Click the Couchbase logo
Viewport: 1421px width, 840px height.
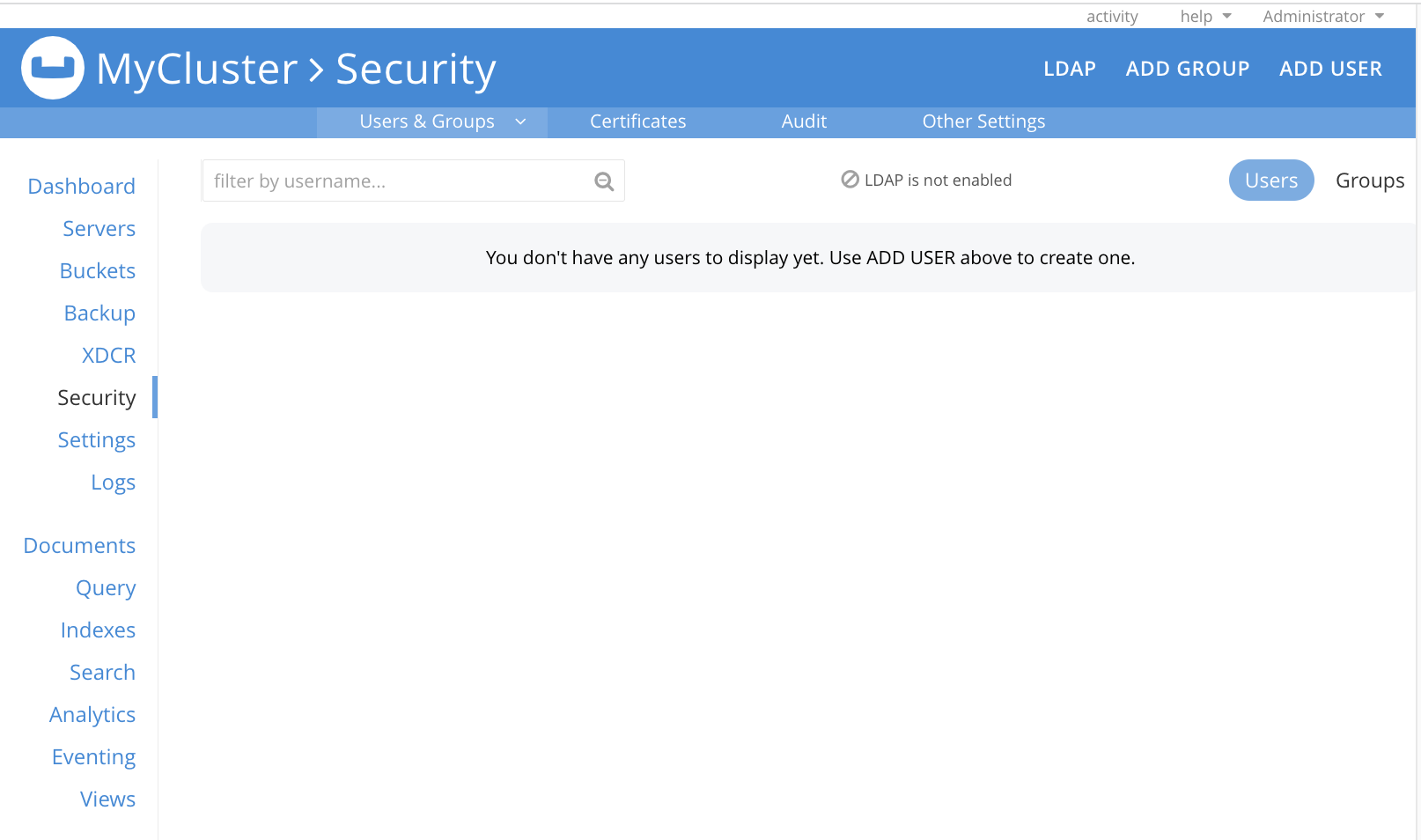coord(53,68)
